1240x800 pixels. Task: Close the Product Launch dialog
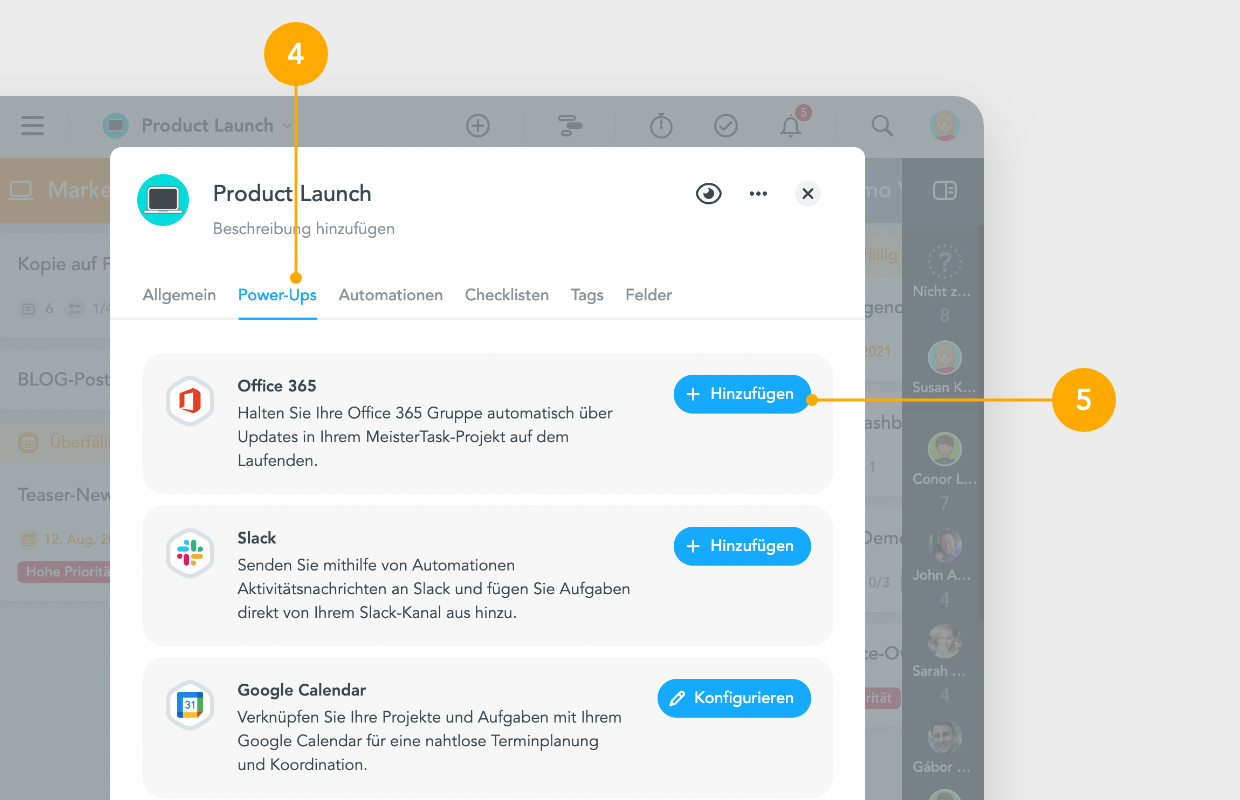(x=808, y=194)
